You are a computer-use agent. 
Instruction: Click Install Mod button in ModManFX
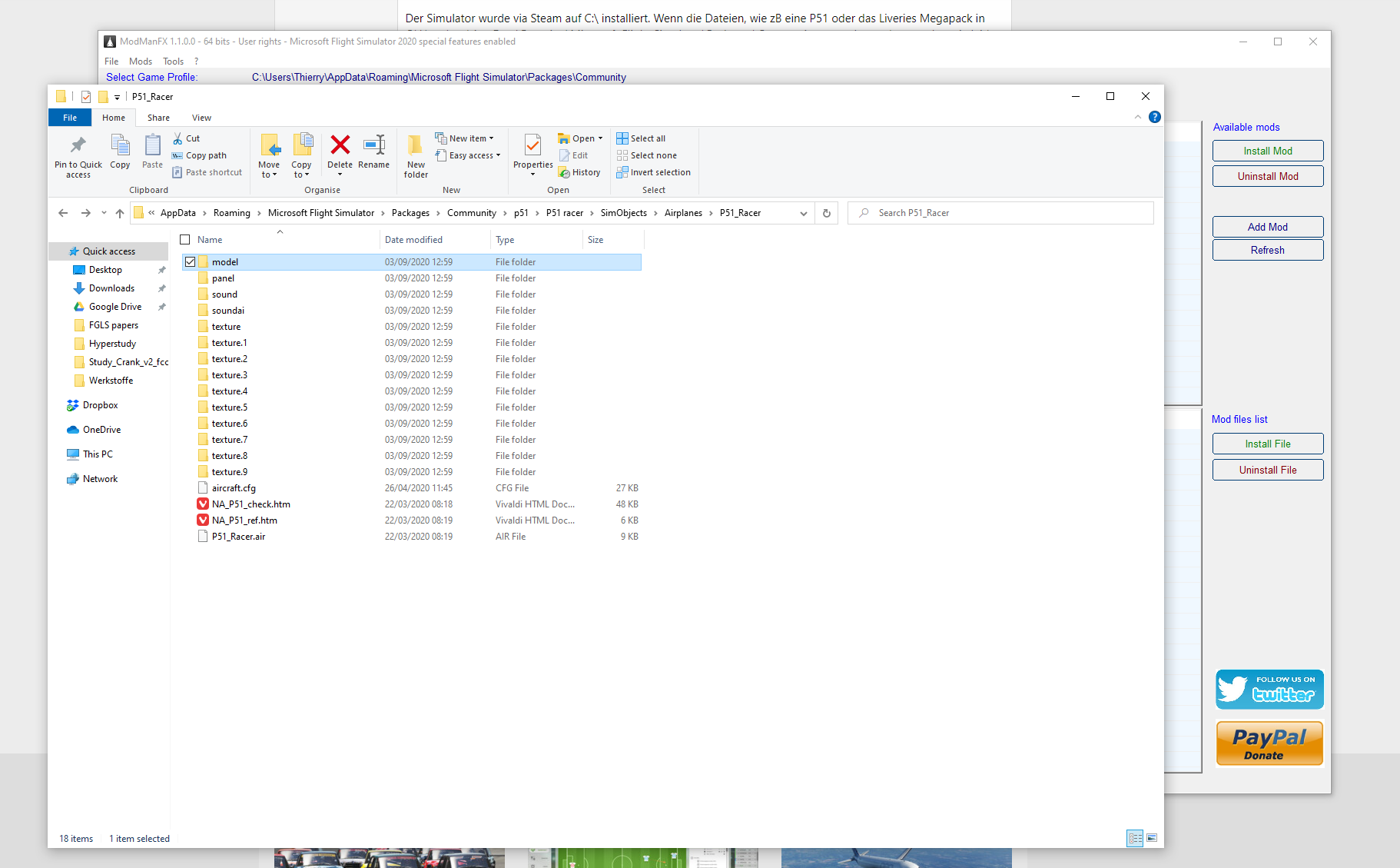point(1268,151)
